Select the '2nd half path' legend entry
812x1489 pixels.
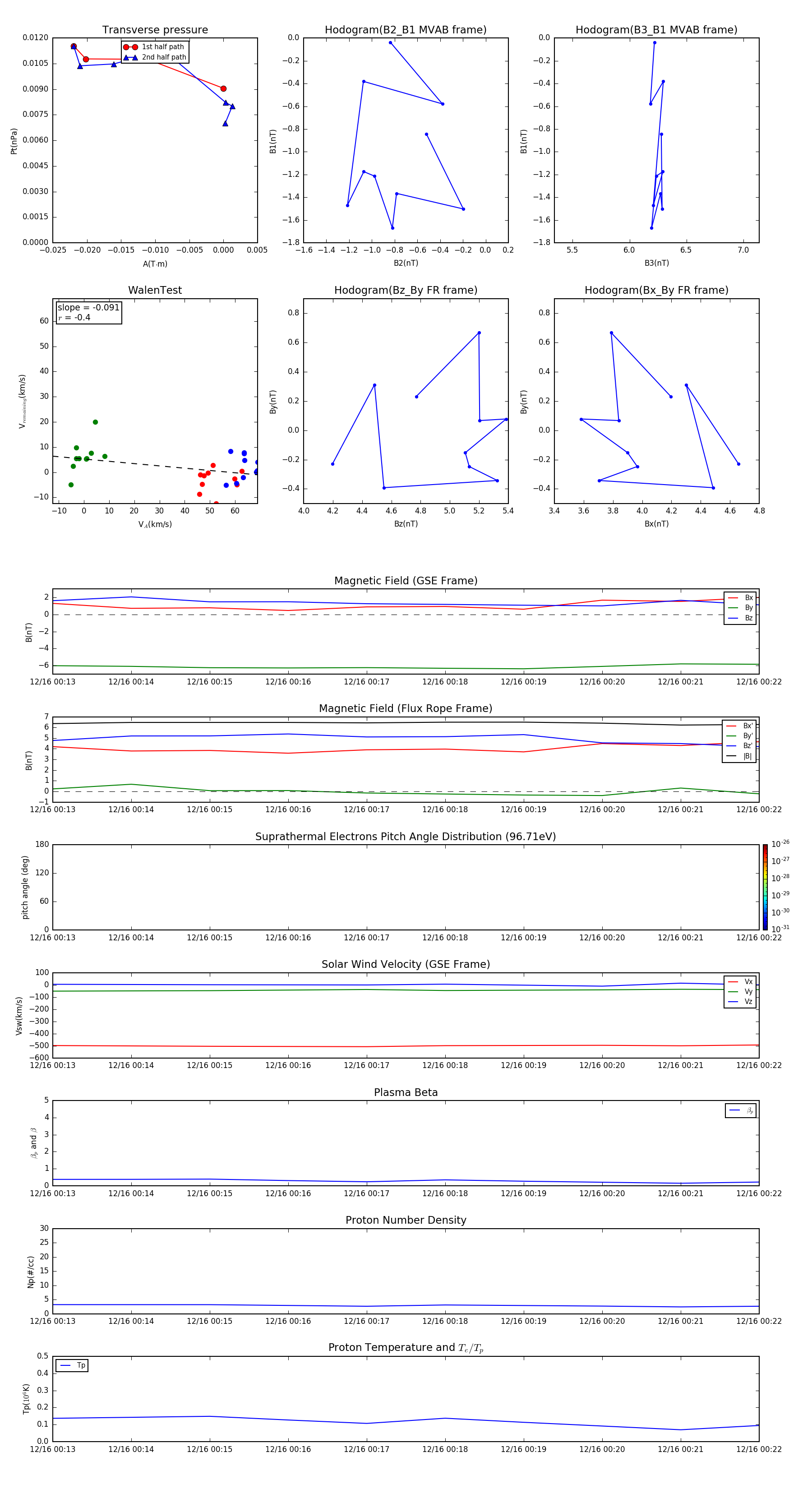[x=155, y=57]
